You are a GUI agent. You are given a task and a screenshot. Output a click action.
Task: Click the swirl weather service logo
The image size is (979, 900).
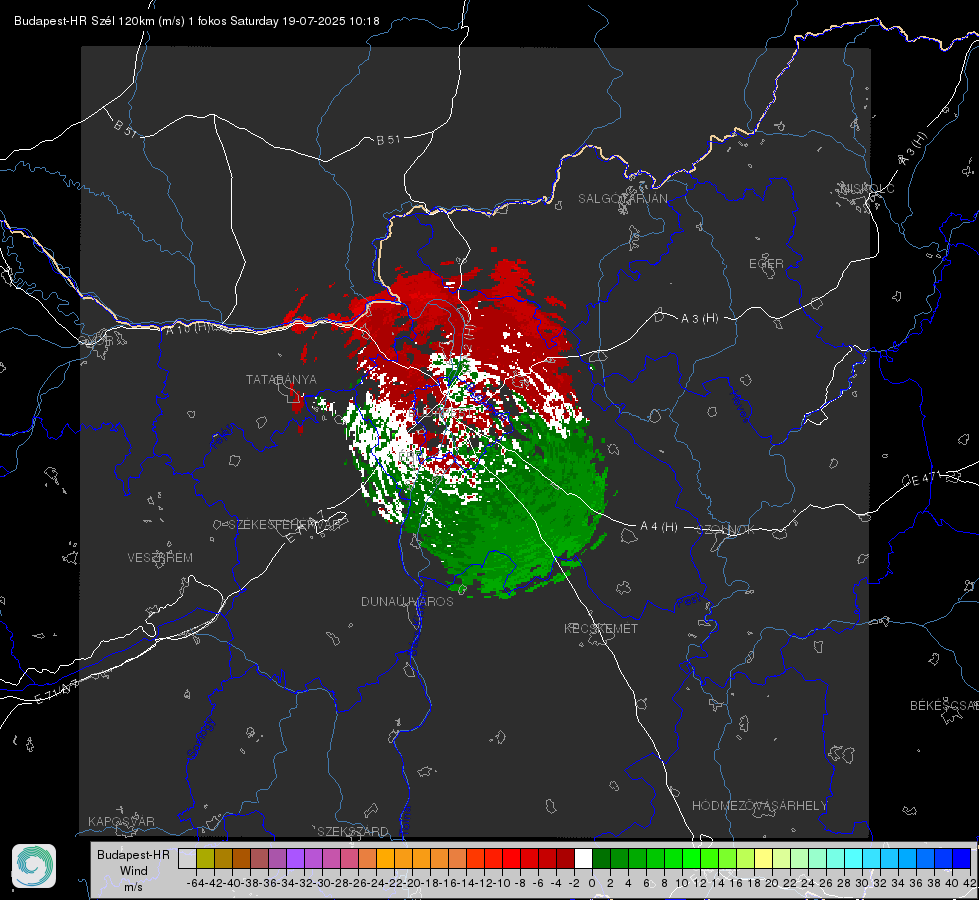(34, 866)
